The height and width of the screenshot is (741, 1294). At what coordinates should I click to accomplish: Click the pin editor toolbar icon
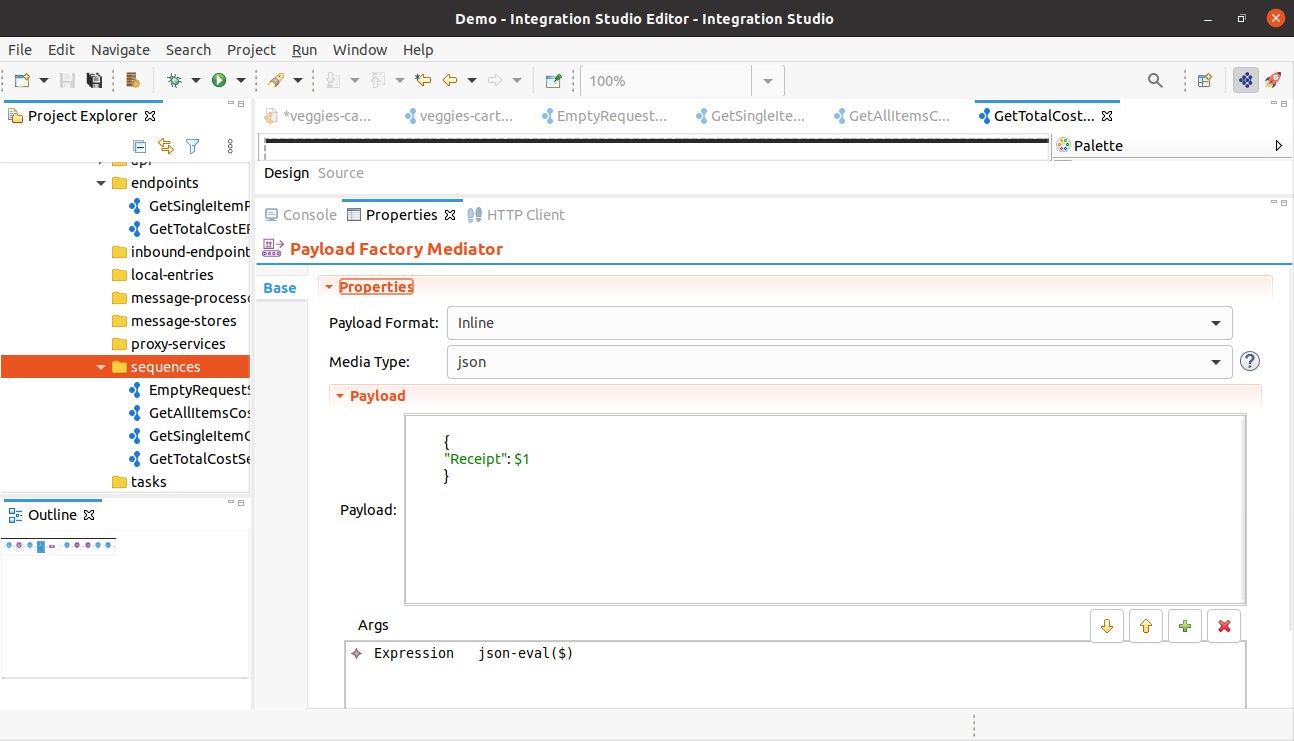(x=553, y=81)
